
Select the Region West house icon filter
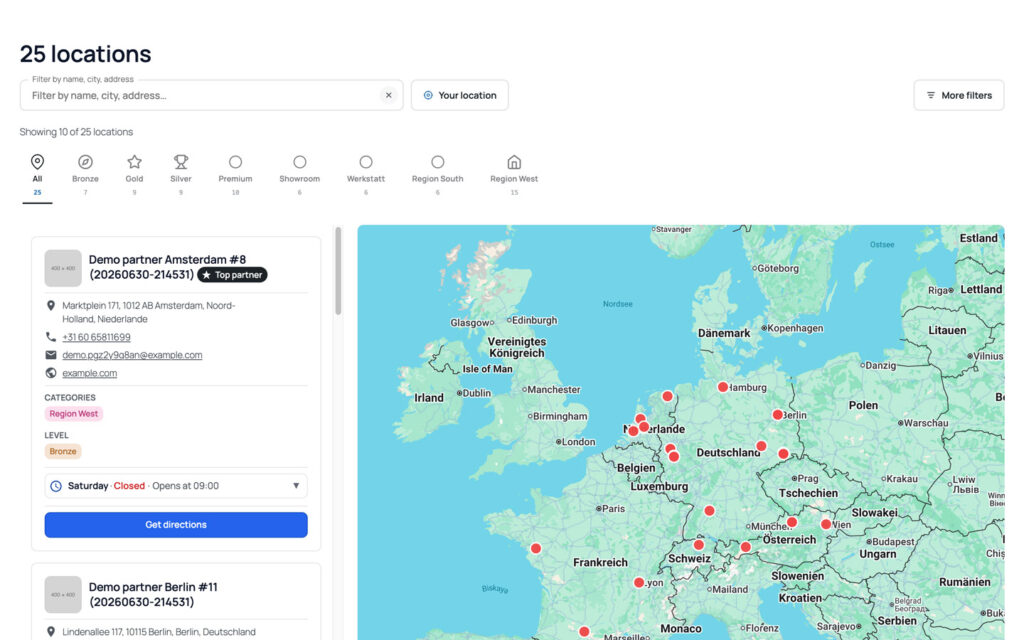[514, 162]
